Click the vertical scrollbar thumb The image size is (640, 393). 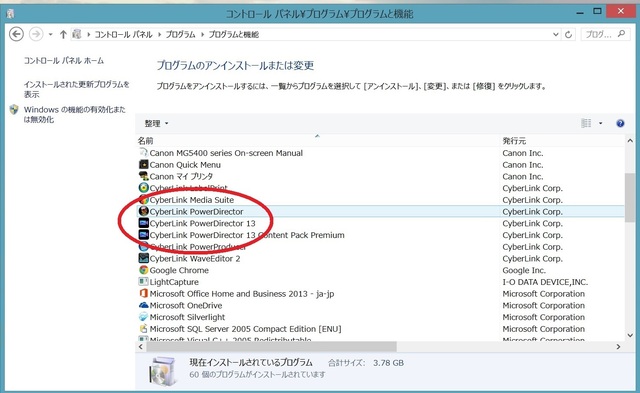coord(630,197)
